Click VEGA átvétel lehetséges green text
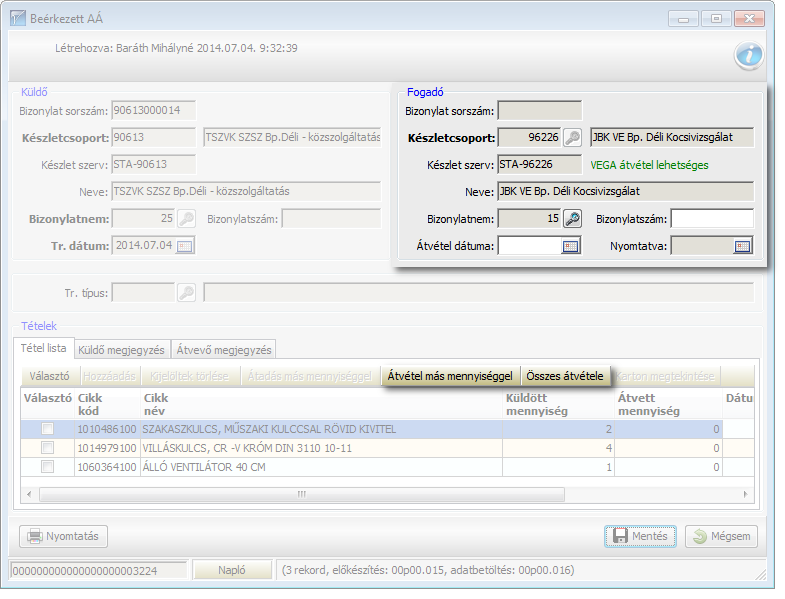This screenshot has width=785, height=599. point(649,165)
